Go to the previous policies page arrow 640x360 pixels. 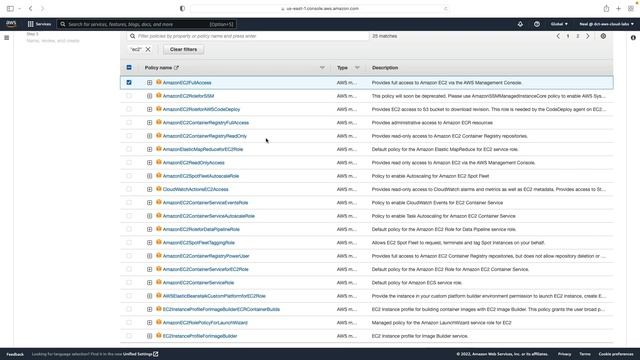(558, 36)
